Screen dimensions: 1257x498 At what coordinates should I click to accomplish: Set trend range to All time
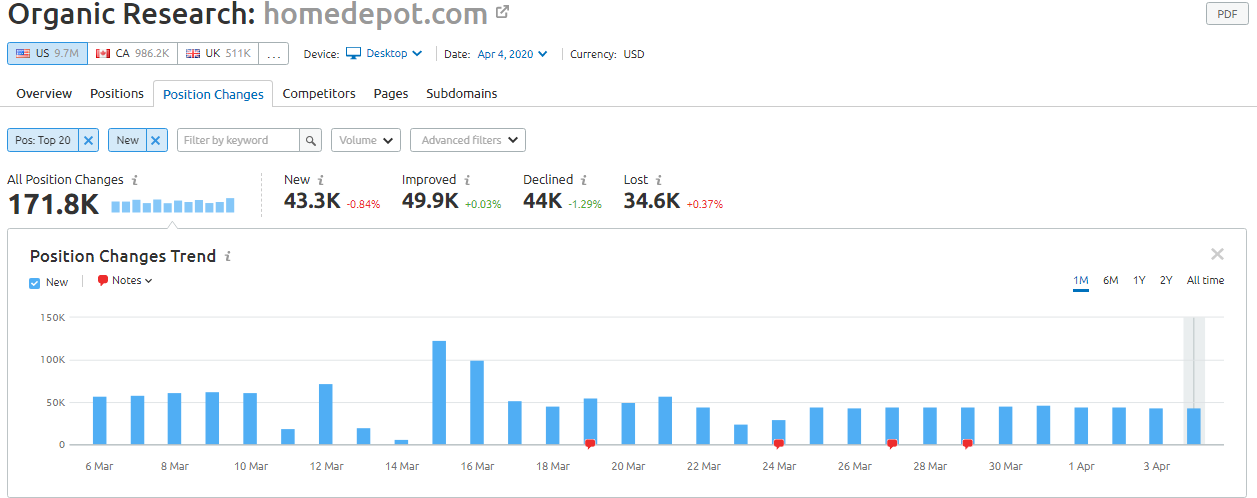[x=1205, y=281]
